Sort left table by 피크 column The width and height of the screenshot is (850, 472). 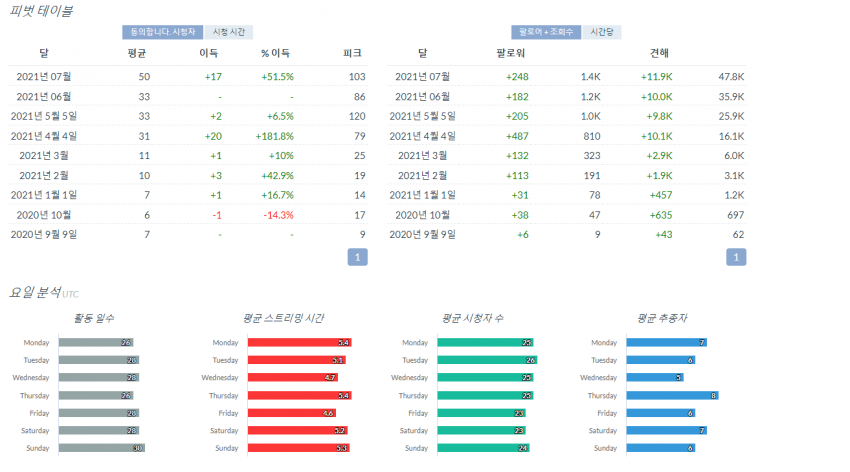click(352, 53)
